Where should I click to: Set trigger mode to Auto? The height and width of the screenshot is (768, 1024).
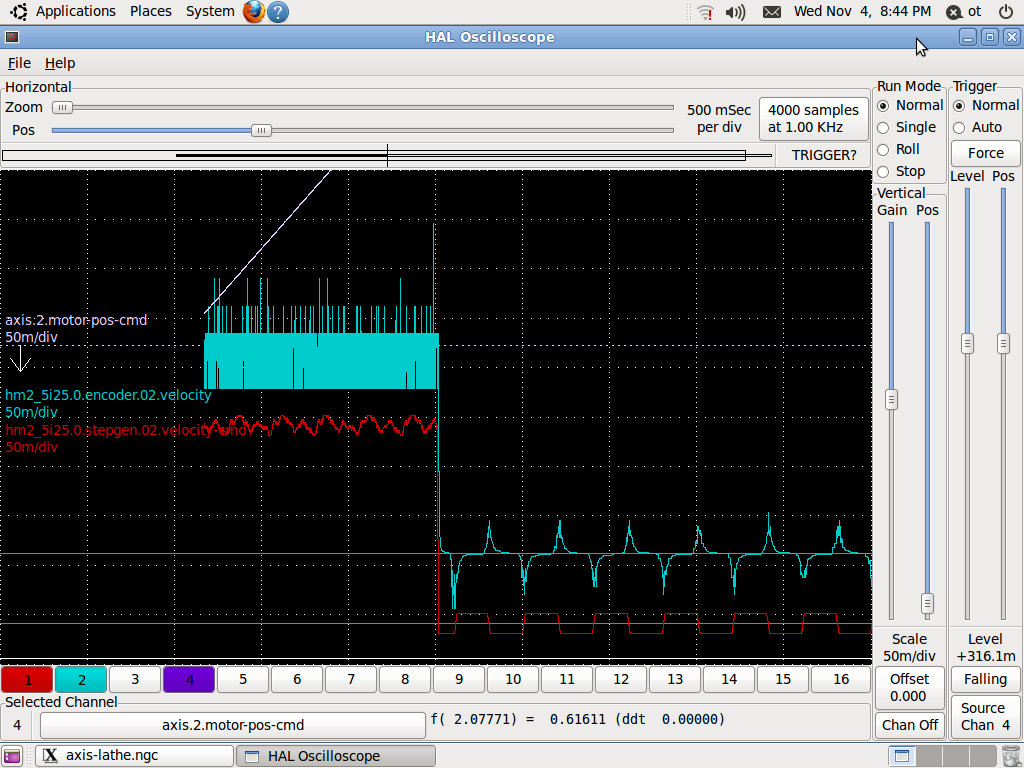[x=959, y=127]
